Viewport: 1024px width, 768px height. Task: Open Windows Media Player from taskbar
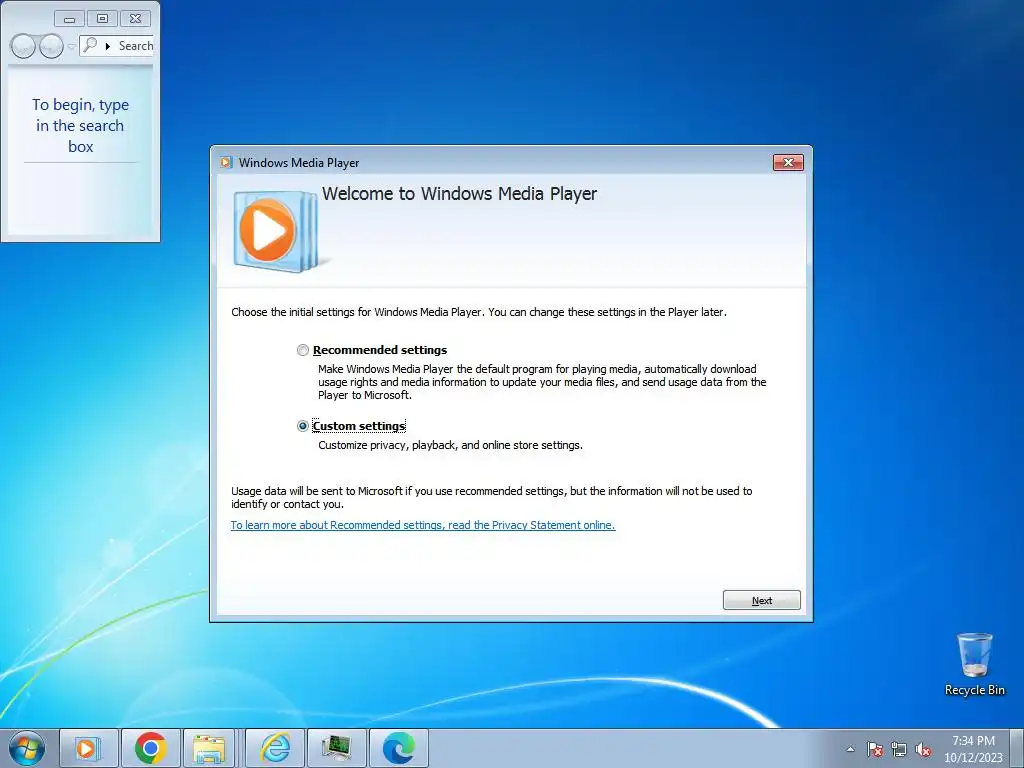88,748
